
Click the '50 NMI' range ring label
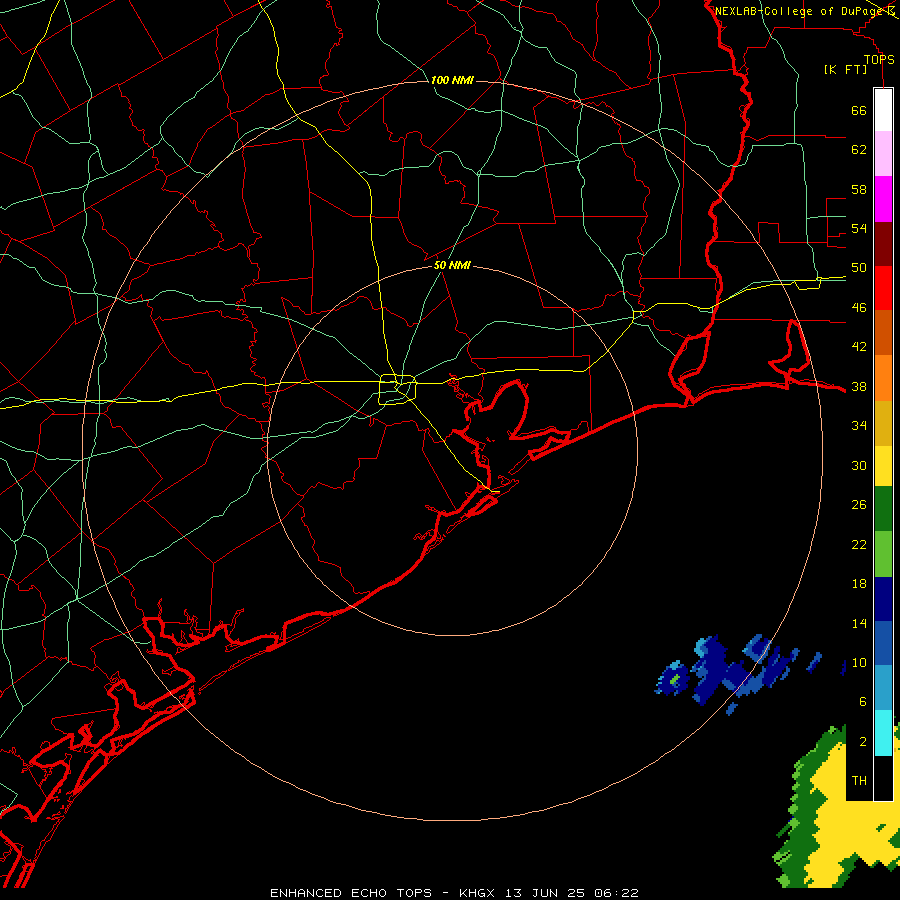point(452,265)
